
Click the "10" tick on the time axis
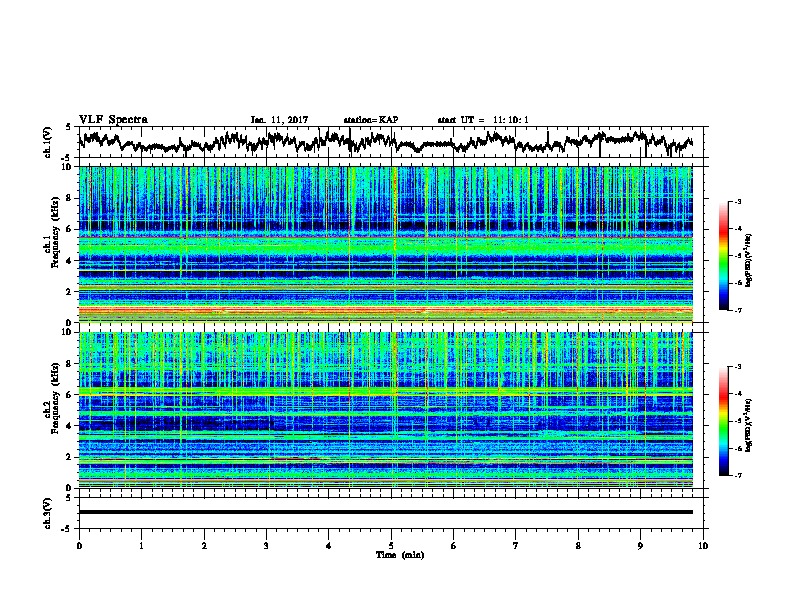(x=703, y=546)
